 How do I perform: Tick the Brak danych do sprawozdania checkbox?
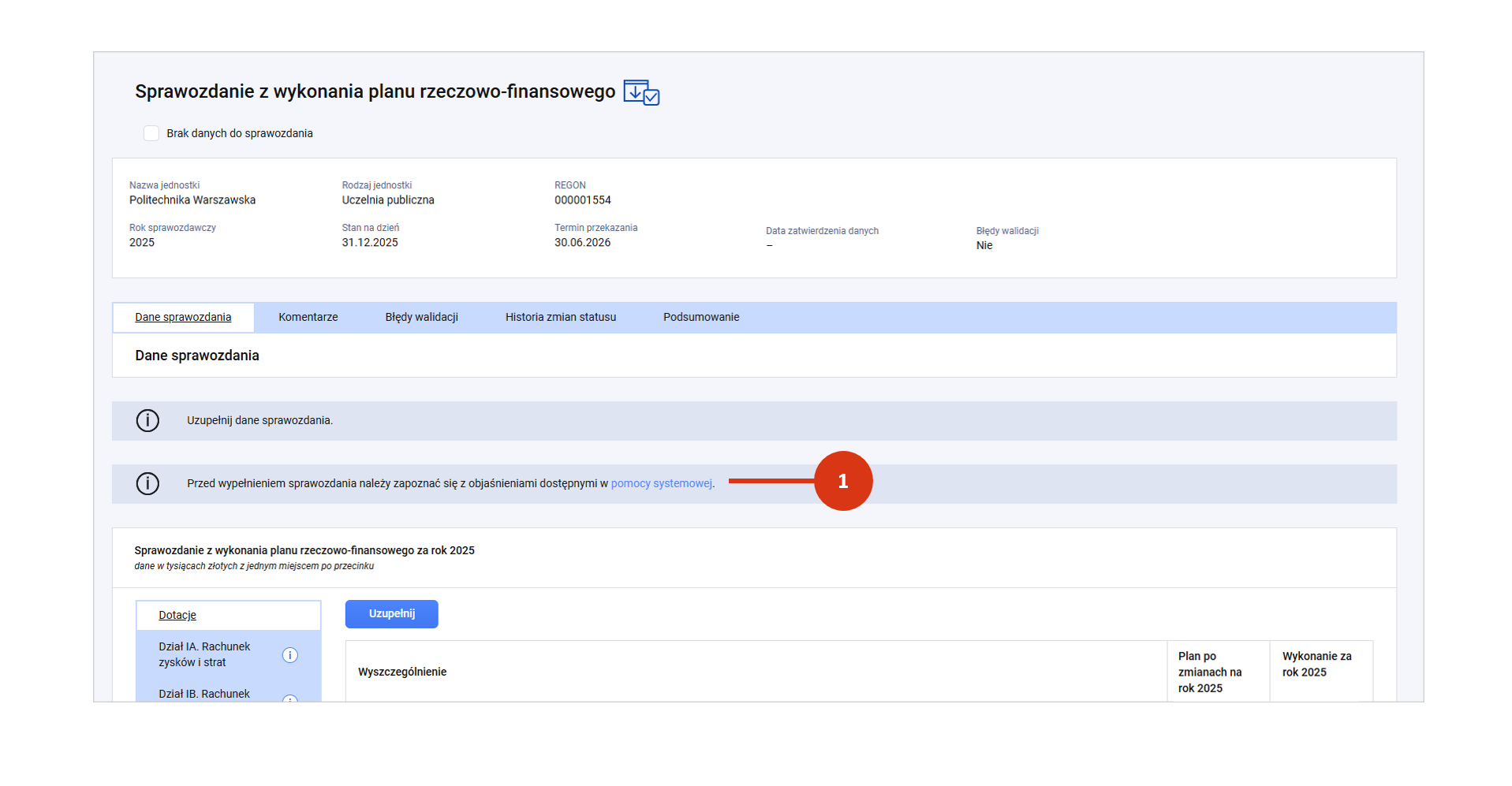click(x=151, y=133)
